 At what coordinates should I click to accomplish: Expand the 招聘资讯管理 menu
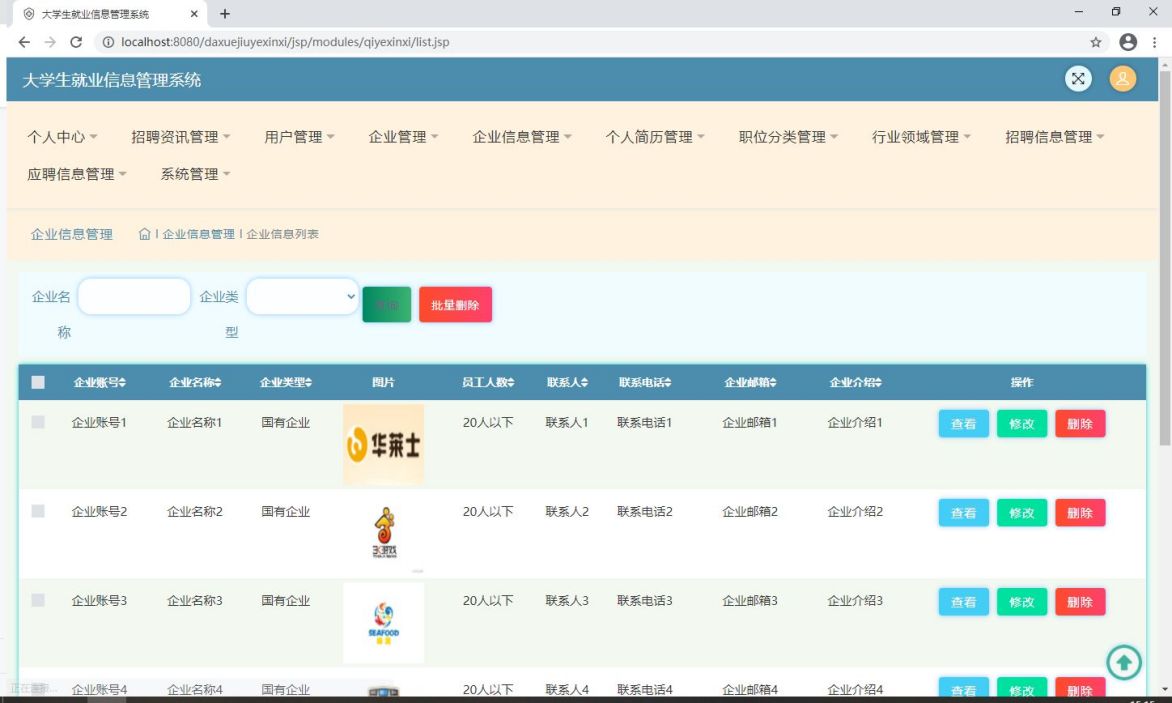181,137
